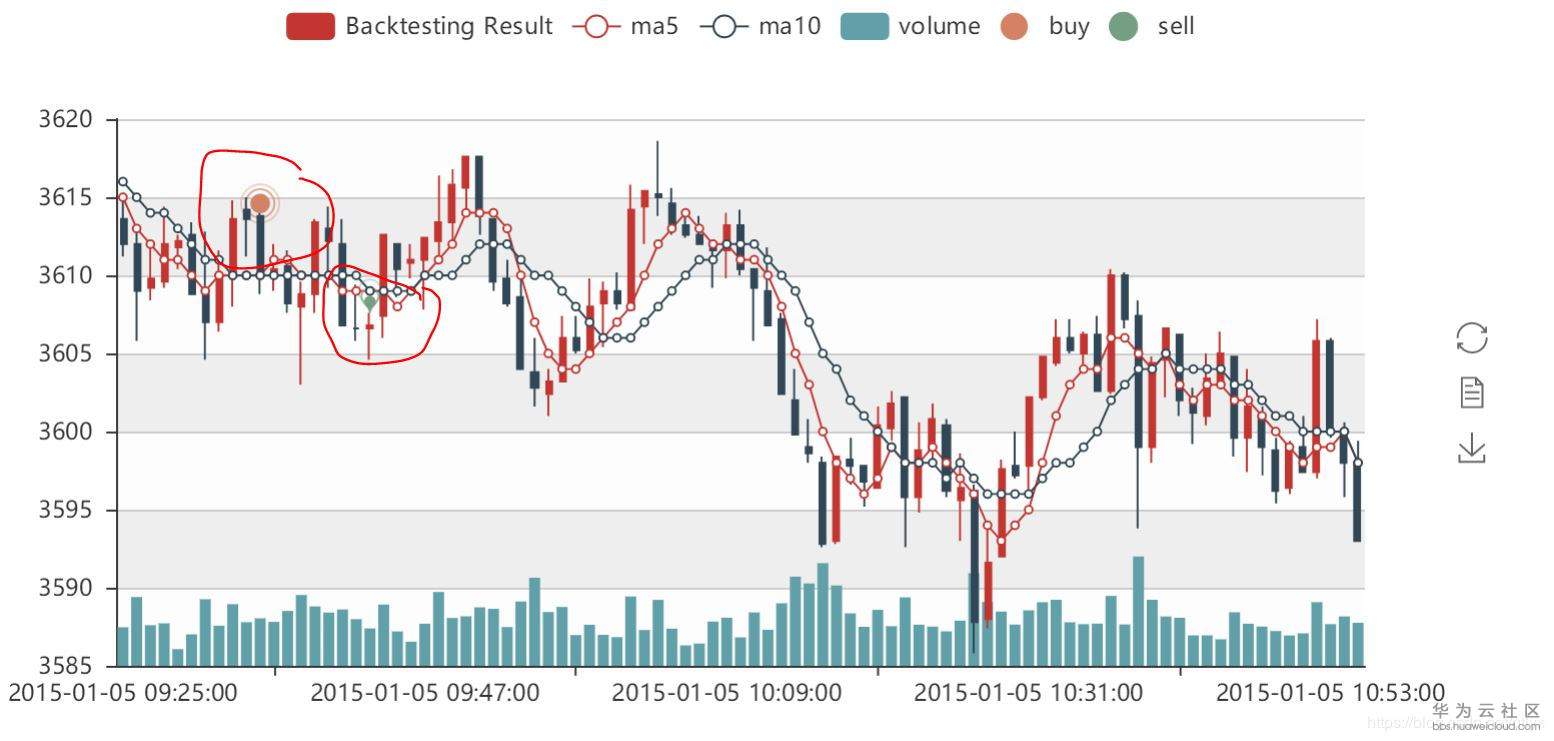Screen dimensions: 1554x741
Task: Click the green sell diamond marker on chart
Action: click(369, 302)
